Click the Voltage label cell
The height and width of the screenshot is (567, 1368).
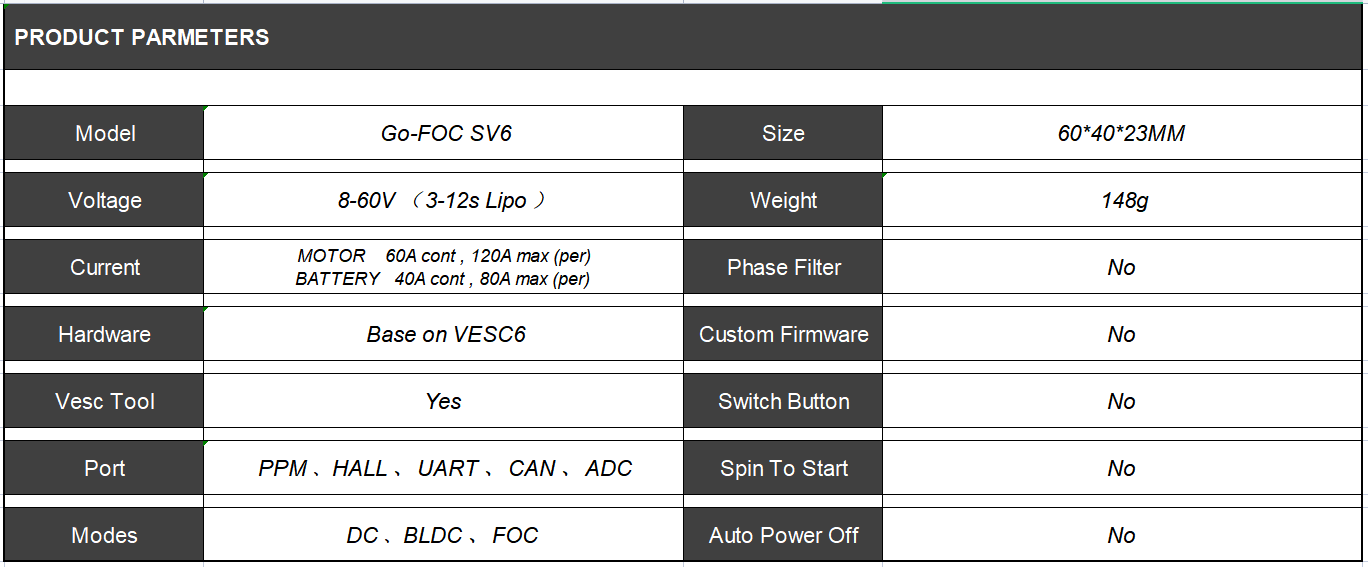(x=105, y=201)
